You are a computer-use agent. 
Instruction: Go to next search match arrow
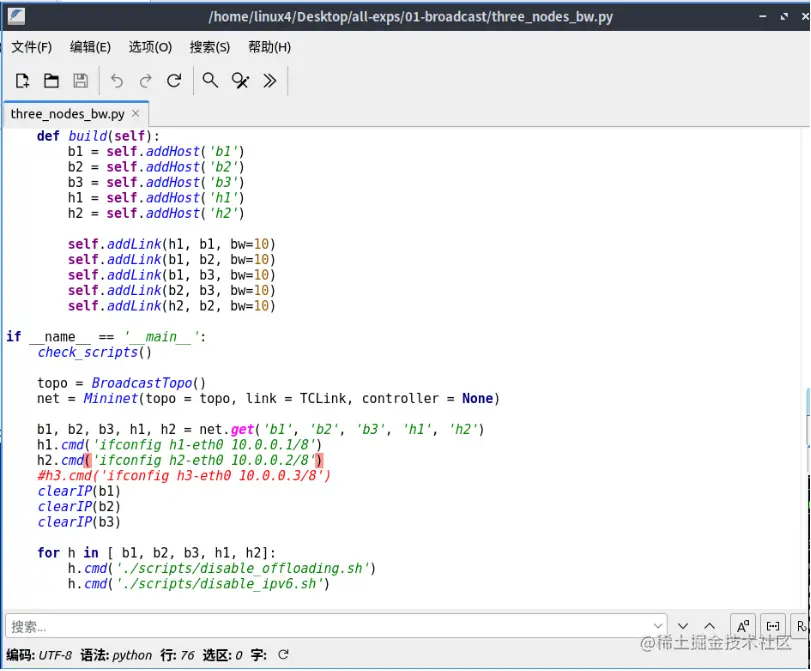tap(683, 627)
